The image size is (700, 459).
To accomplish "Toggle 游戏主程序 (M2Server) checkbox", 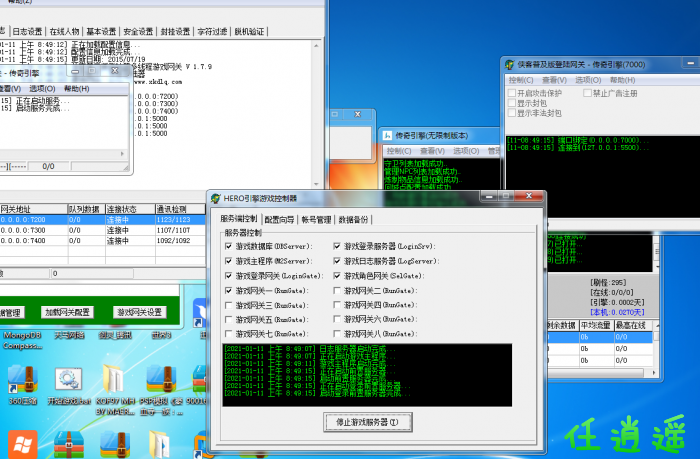I will coord(229,261).
